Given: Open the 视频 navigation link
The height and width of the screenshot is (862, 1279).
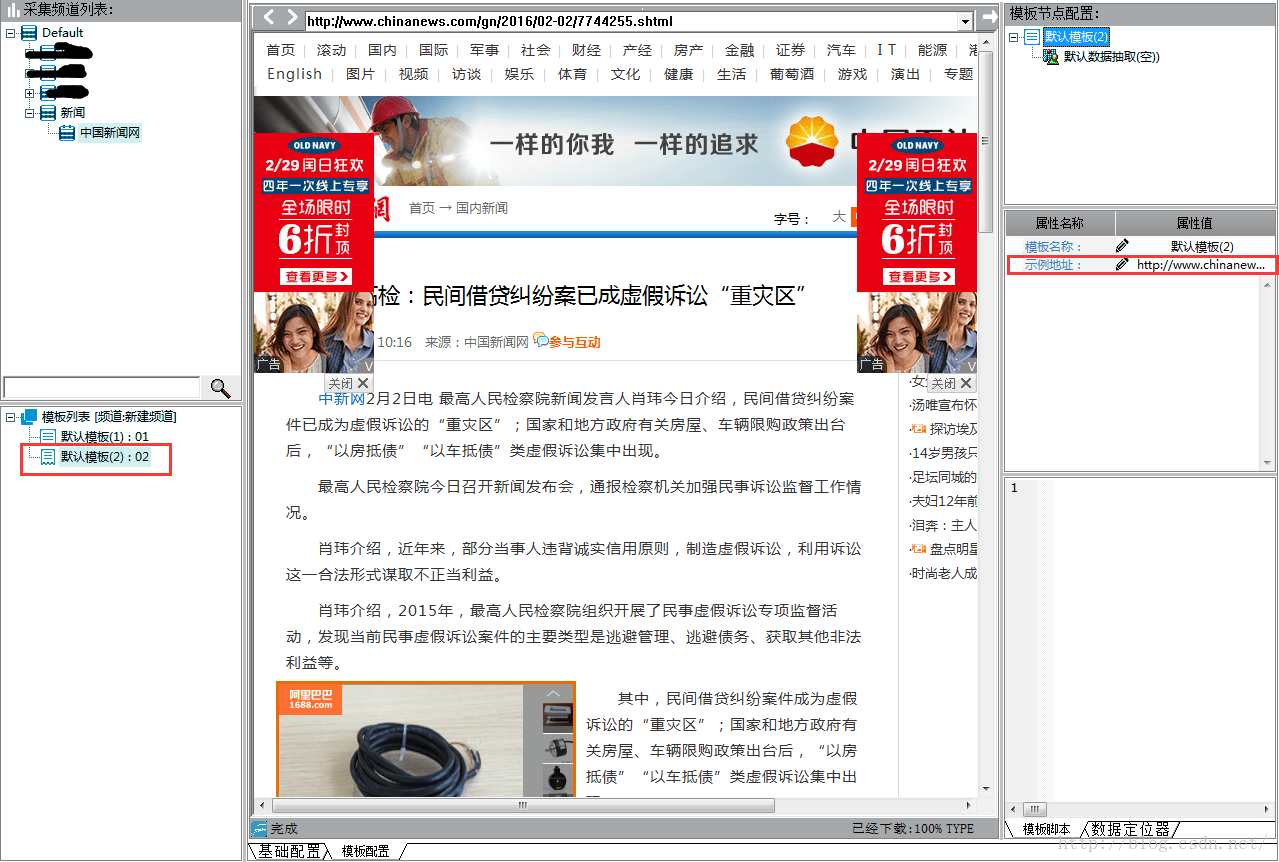Looking at the screenshot, I should coord(413,74).
